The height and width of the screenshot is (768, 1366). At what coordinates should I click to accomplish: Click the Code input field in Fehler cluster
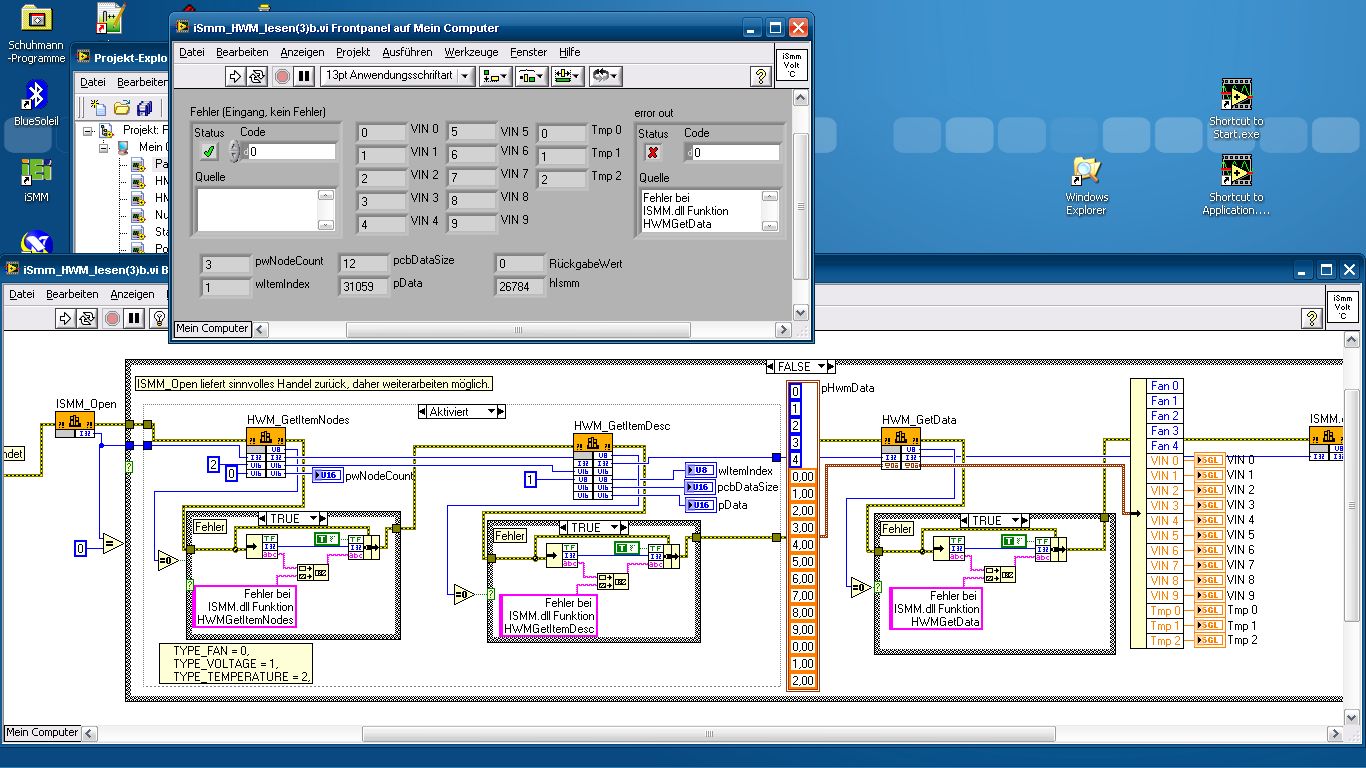click(292, 152)
